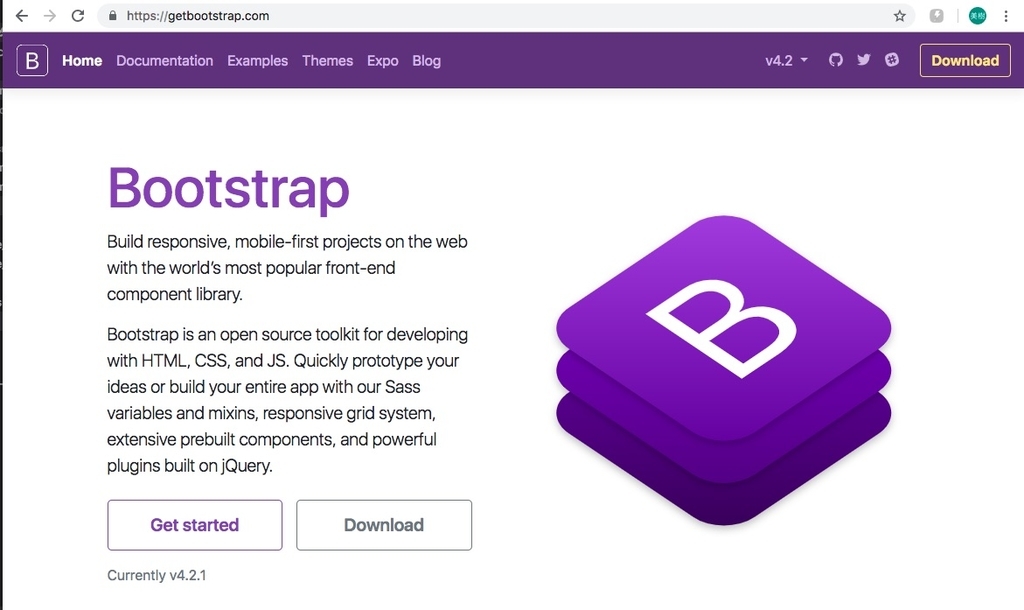Open the Chrome three-dot menu
Viewport: 1024px width, 610px height.
pos(1006,16)
